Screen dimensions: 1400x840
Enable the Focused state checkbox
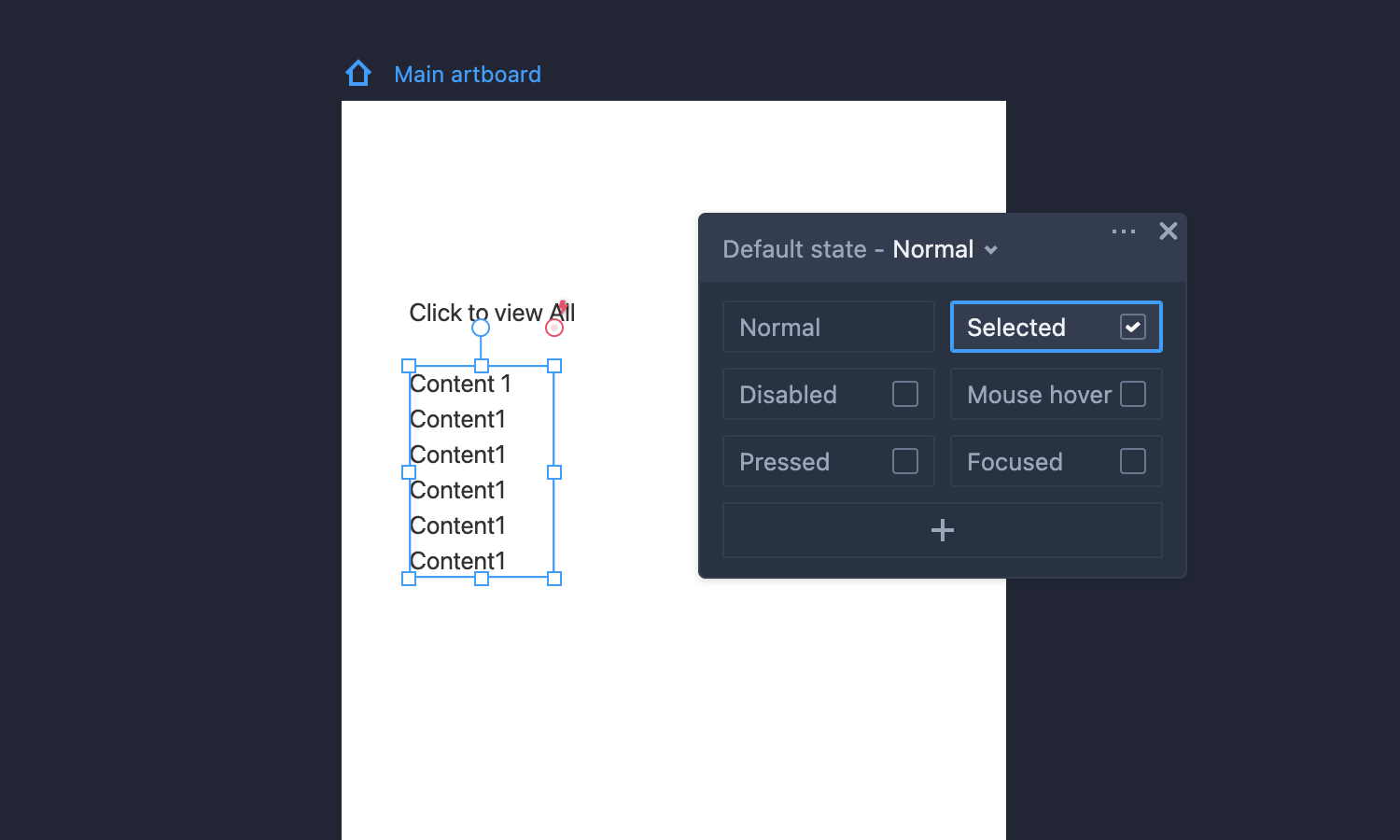click(x=1133, y=461)
